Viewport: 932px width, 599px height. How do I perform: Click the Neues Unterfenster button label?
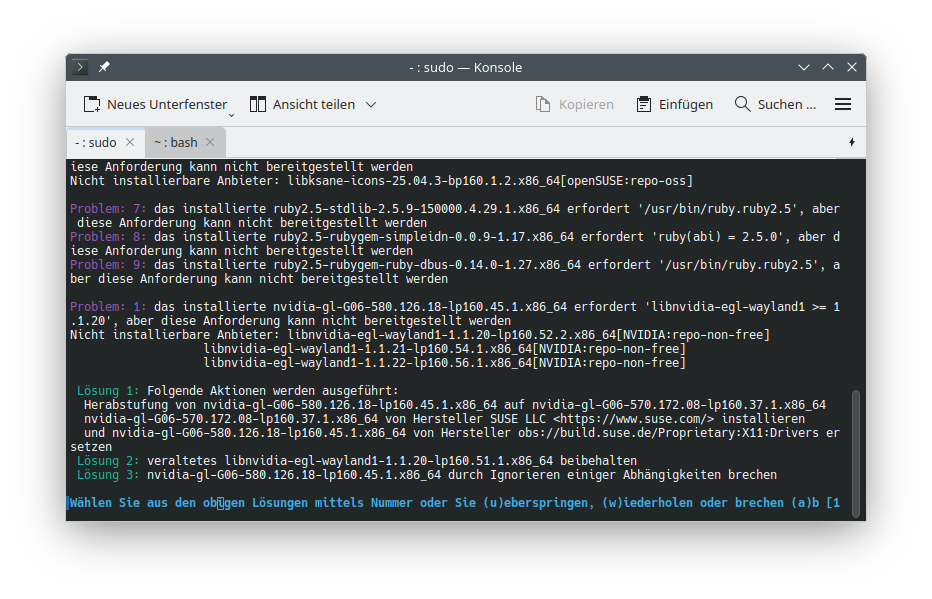(x=167, y=104)
